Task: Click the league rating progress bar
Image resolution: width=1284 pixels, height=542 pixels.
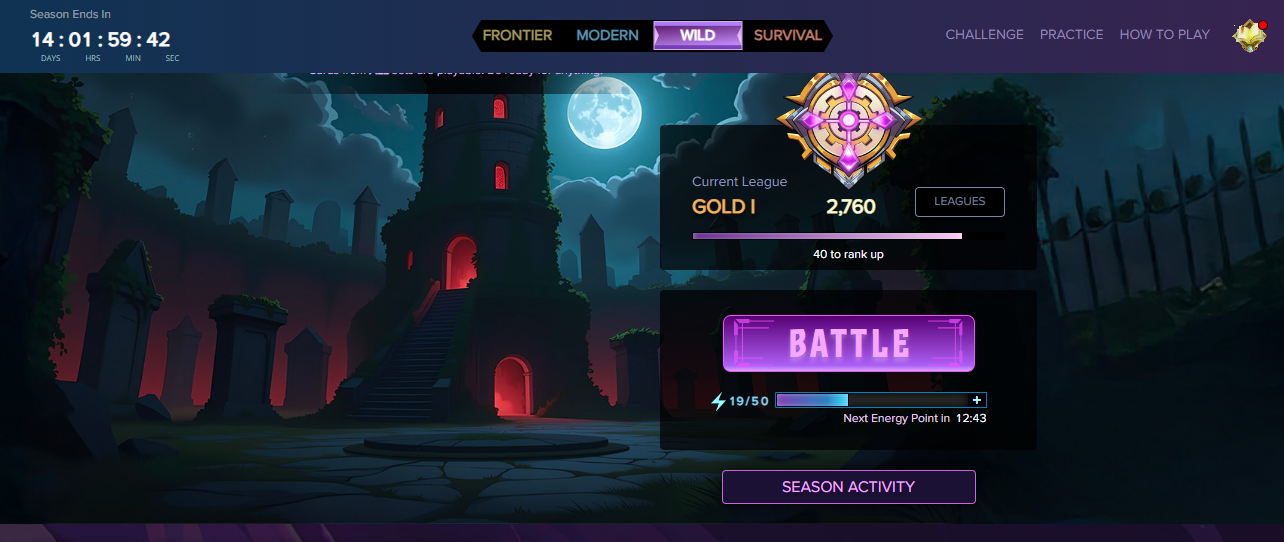Action: 849,236
